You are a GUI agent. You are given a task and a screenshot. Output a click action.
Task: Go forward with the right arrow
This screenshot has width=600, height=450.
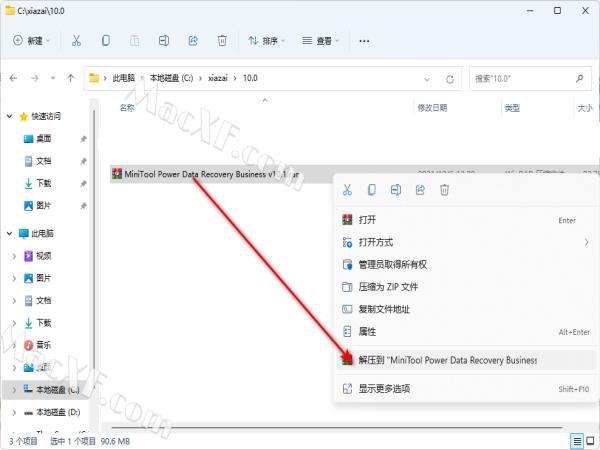tap(35, 78)
